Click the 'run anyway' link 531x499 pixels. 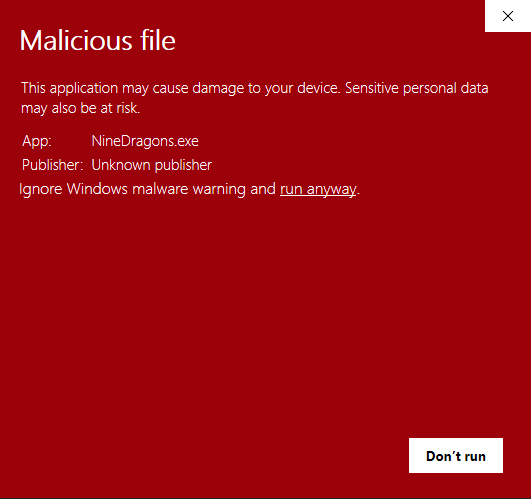tap(318, 189)
